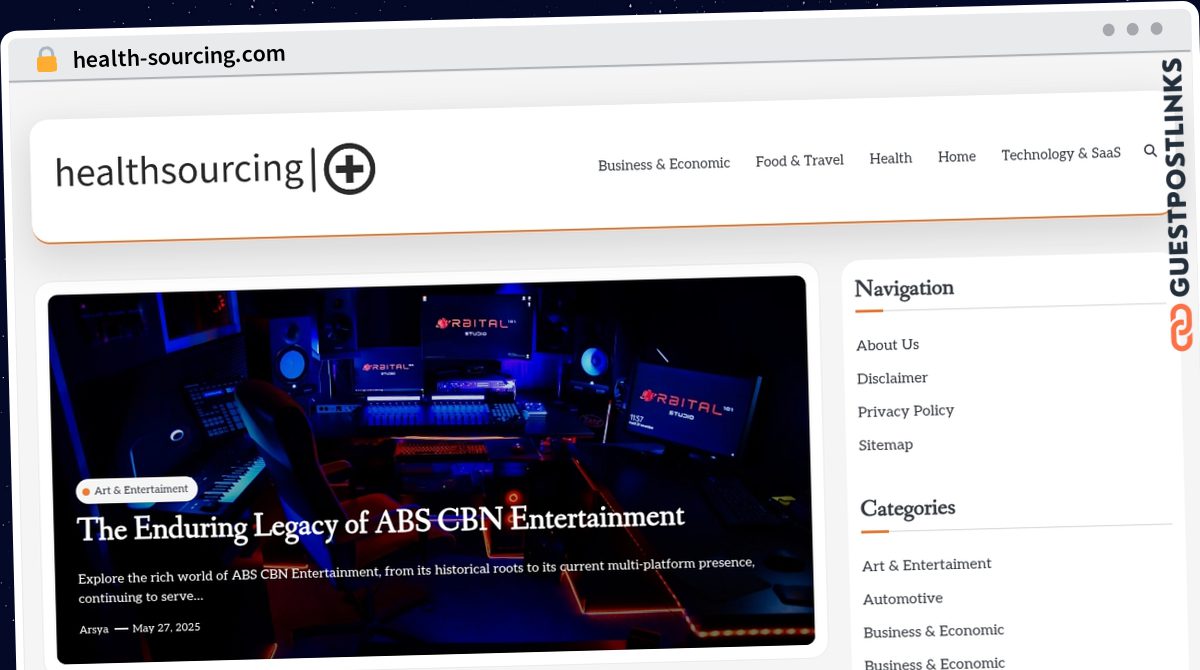Click the author name Arsya
The image size is (1200, 670).
pyautogui.click(x=94, y=629)
